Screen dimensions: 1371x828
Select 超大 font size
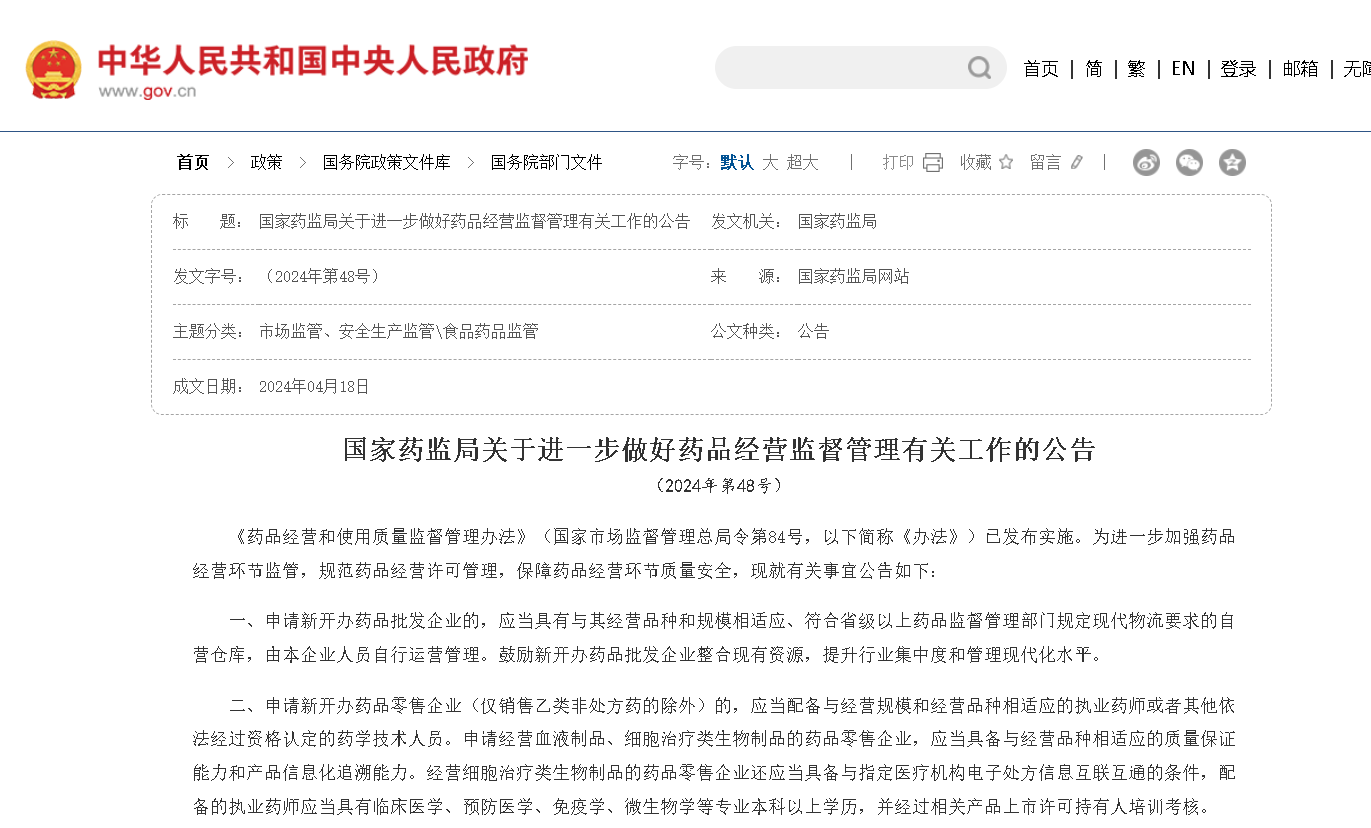(x=802, y=162)
